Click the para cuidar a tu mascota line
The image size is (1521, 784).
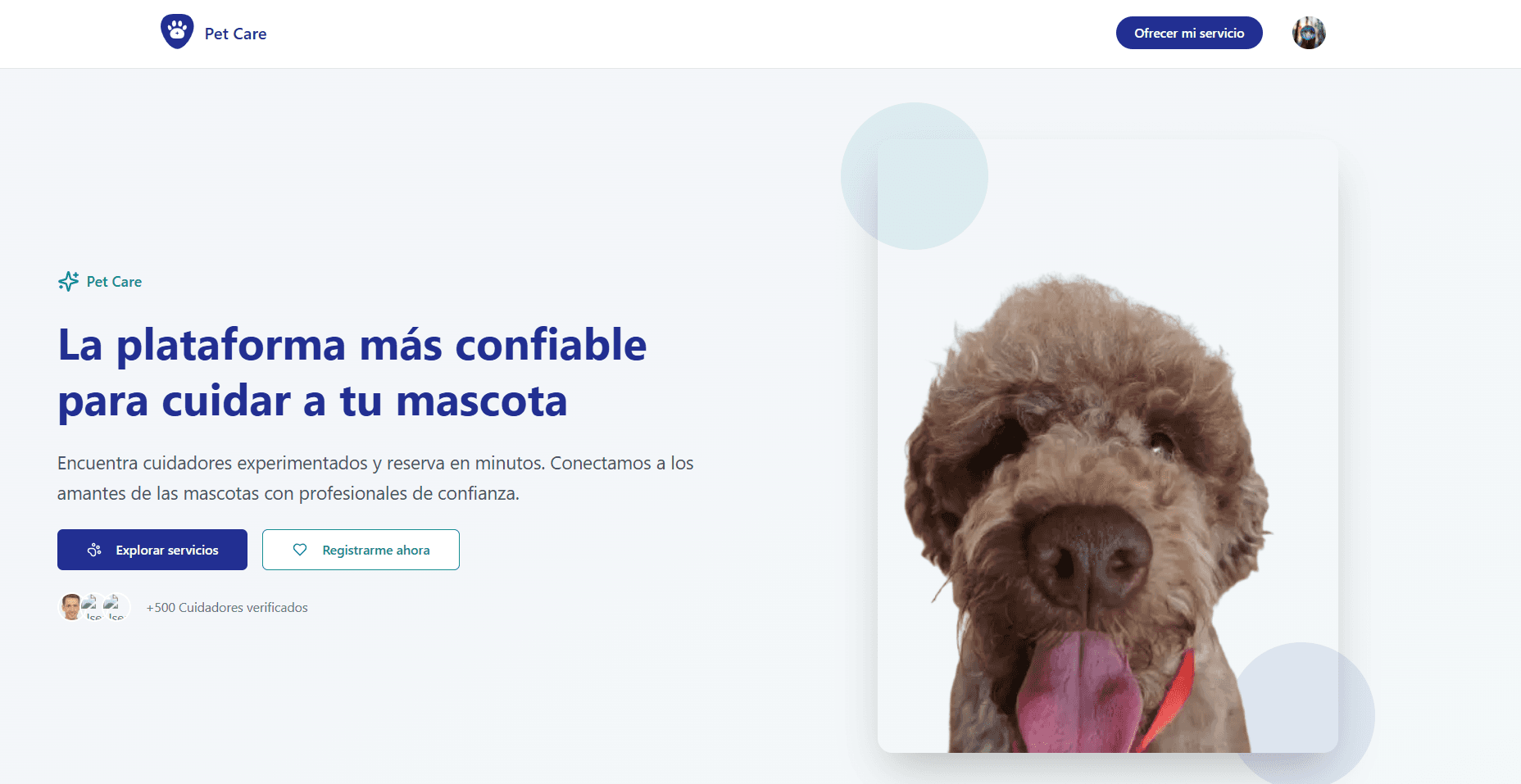[312, 401]
